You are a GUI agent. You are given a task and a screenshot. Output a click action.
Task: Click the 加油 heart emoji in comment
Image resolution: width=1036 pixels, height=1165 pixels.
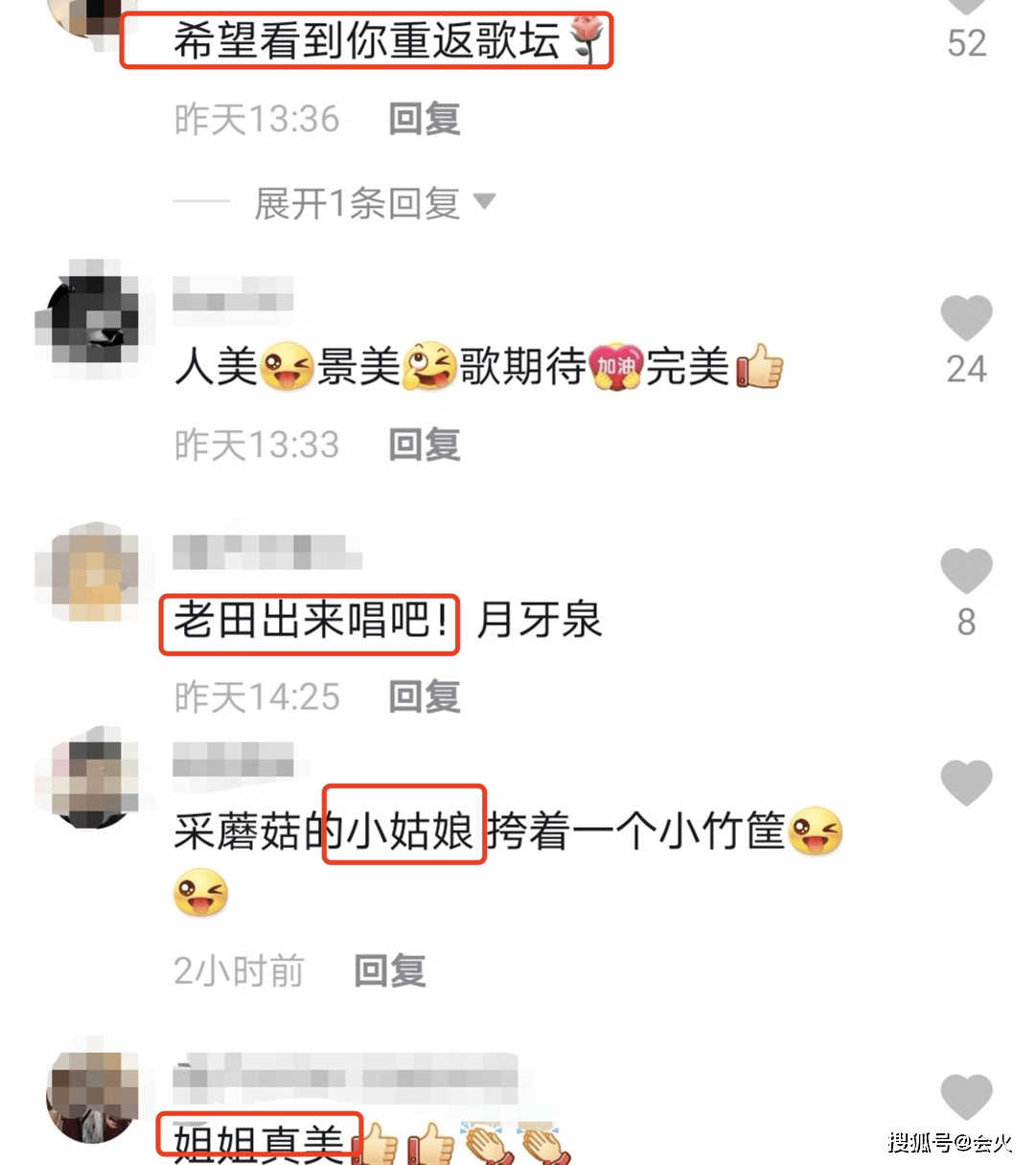tap(617, 366)
